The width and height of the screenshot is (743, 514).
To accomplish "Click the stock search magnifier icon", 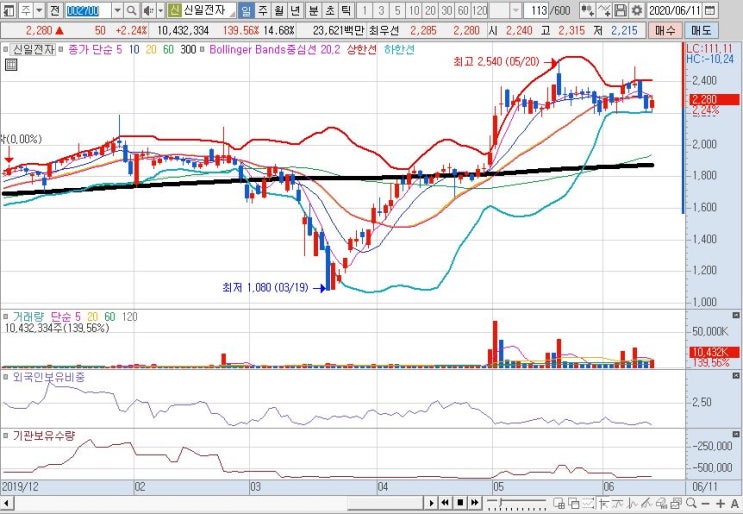I will [132, 10].
